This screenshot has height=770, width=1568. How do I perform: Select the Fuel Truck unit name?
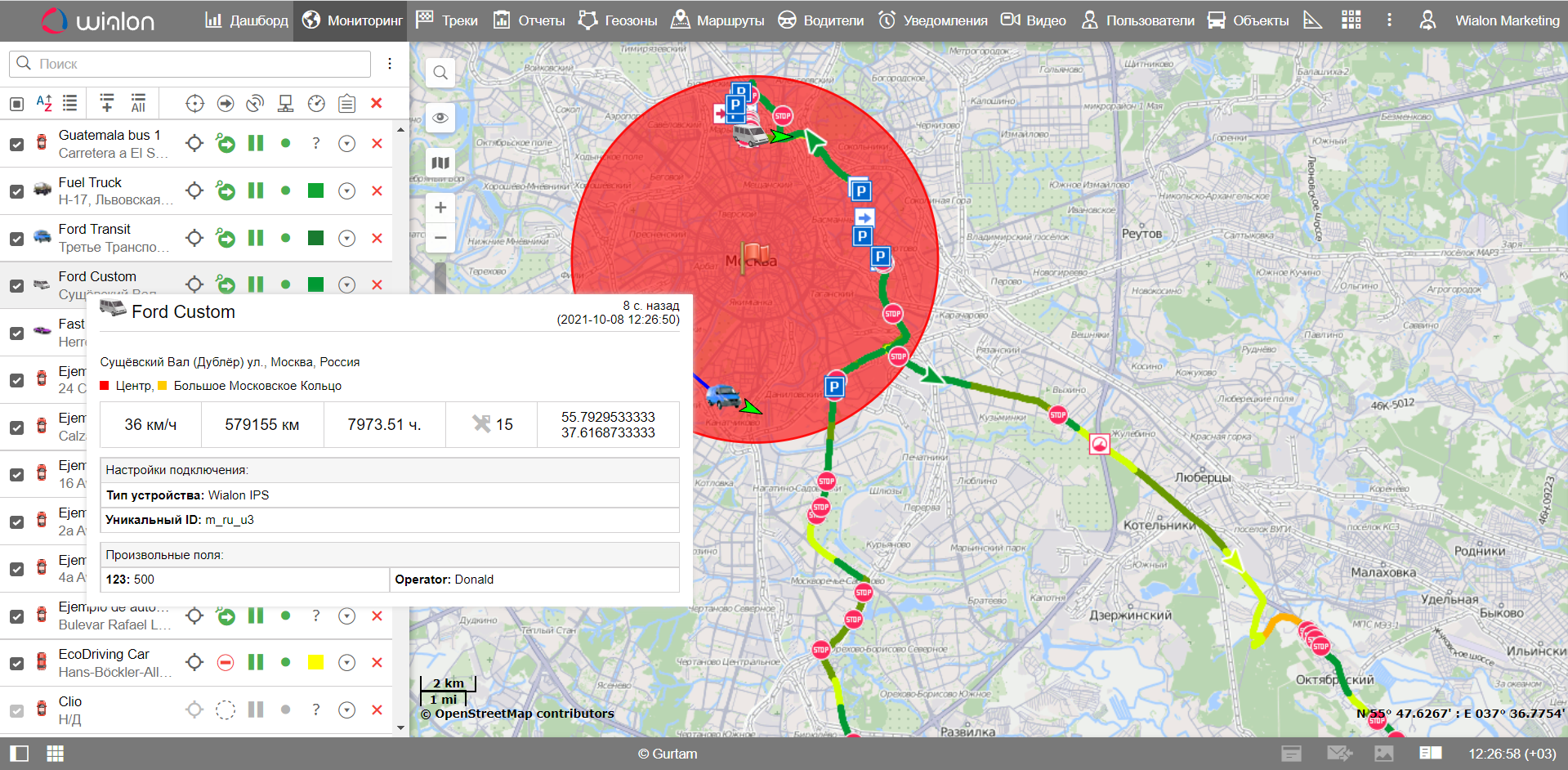[x=90, y=182]
